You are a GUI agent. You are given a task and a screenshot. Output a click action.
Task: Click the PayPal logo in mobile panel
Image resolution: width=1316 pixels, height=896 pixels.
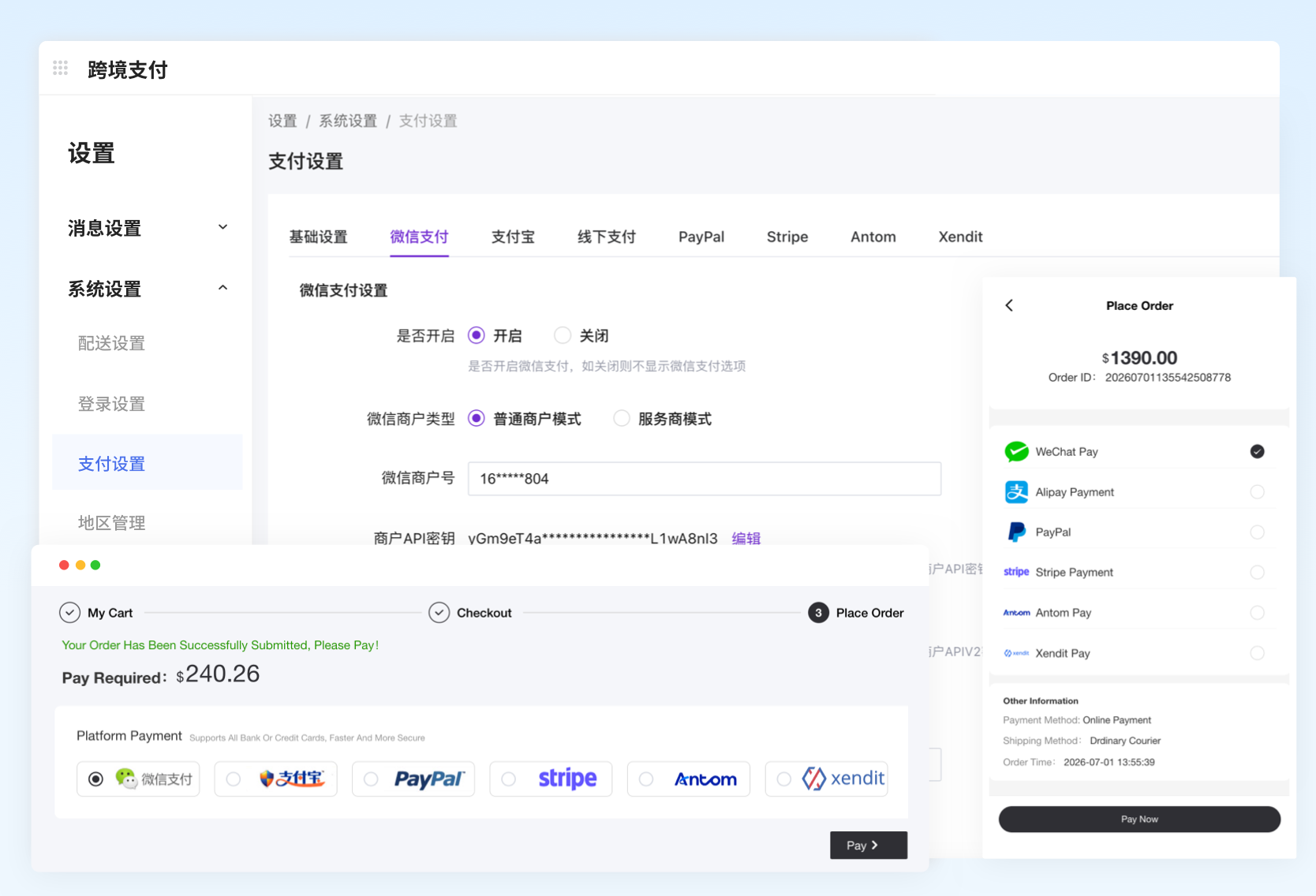click(x=1016, y=532)
